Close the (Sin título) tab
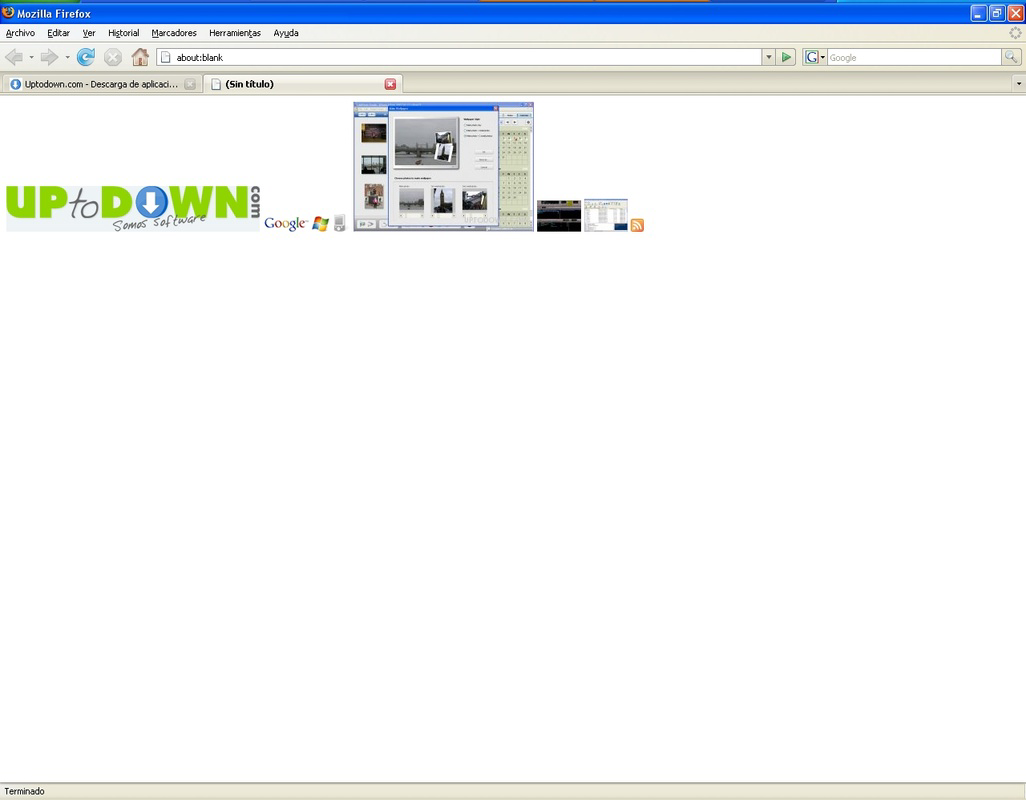 click(390, 84)
